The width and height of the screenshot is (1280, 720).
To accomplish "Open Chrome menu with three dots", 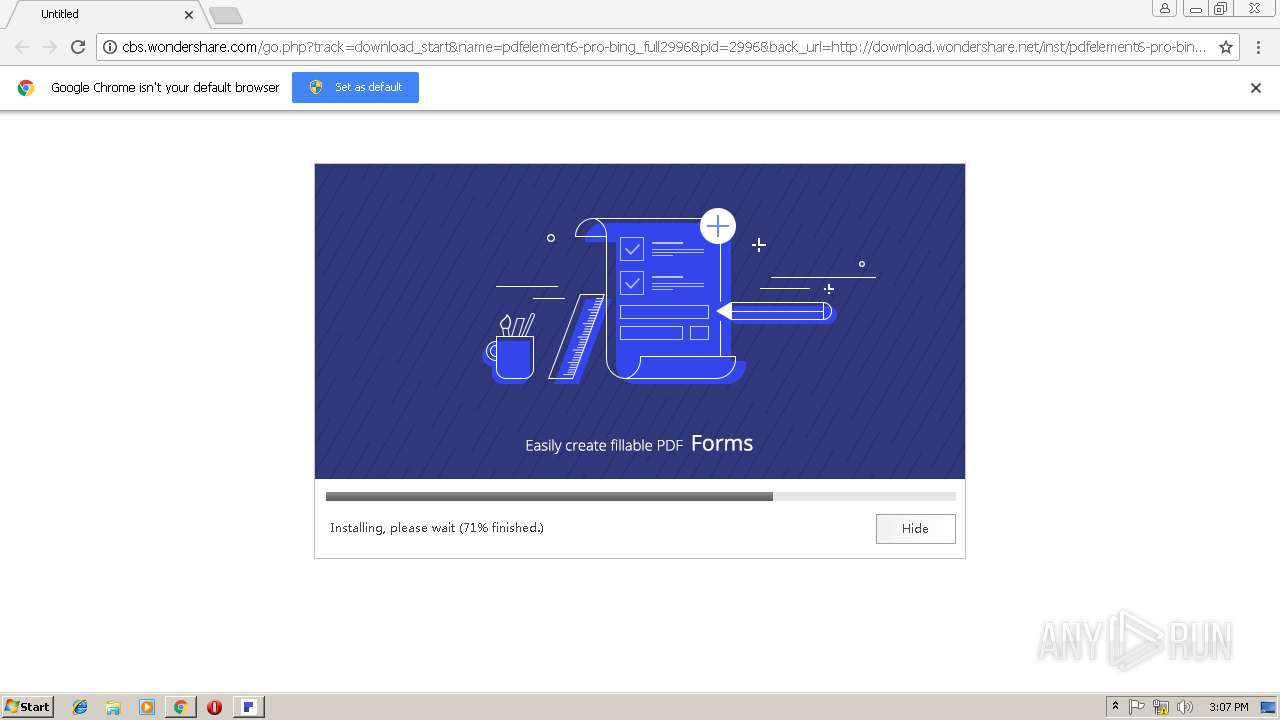I will [x=1258, y=47].
